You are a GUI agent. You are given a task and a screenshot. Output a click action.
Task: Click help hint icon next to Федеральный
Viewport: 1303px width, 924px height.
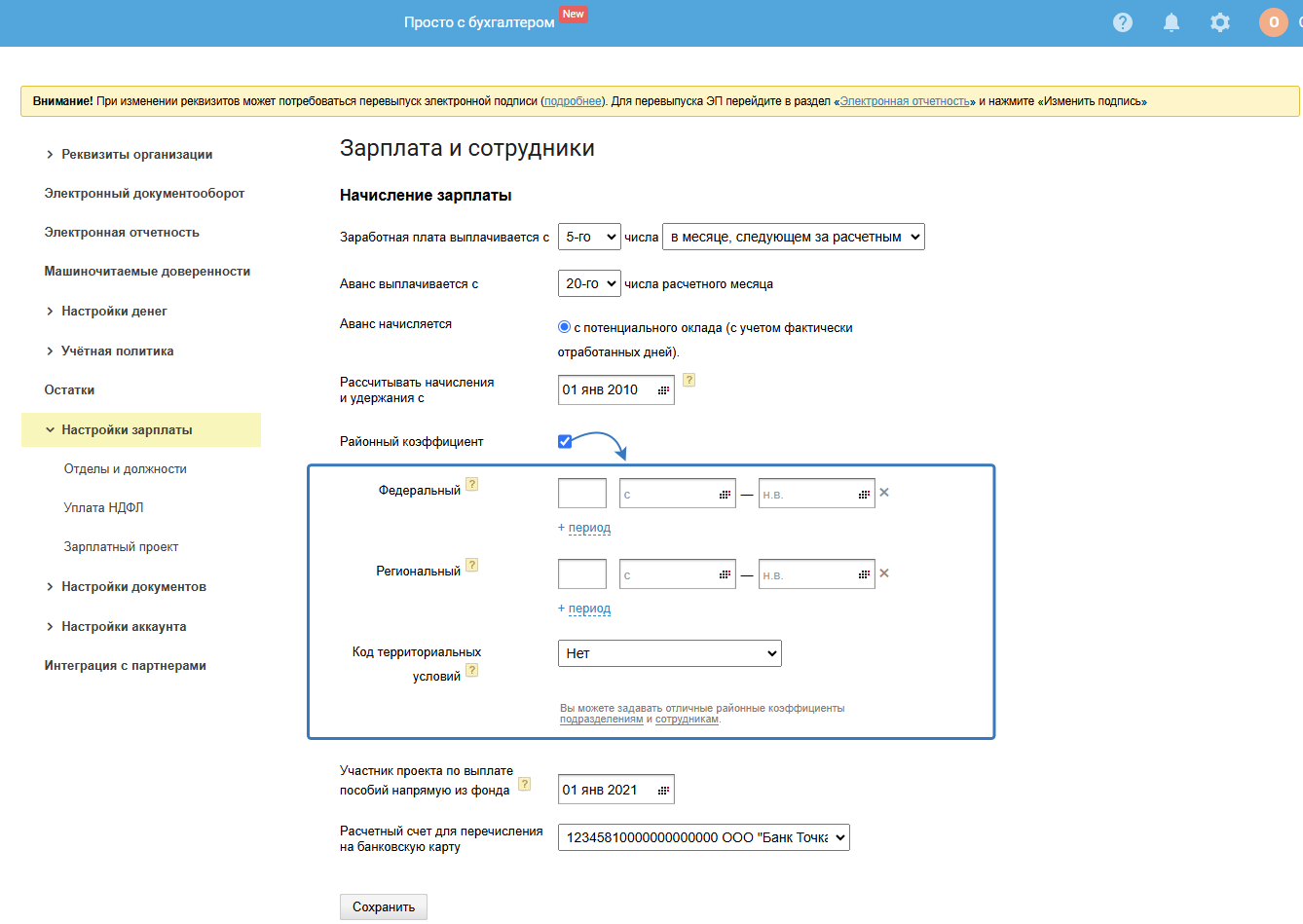[472, 484]
